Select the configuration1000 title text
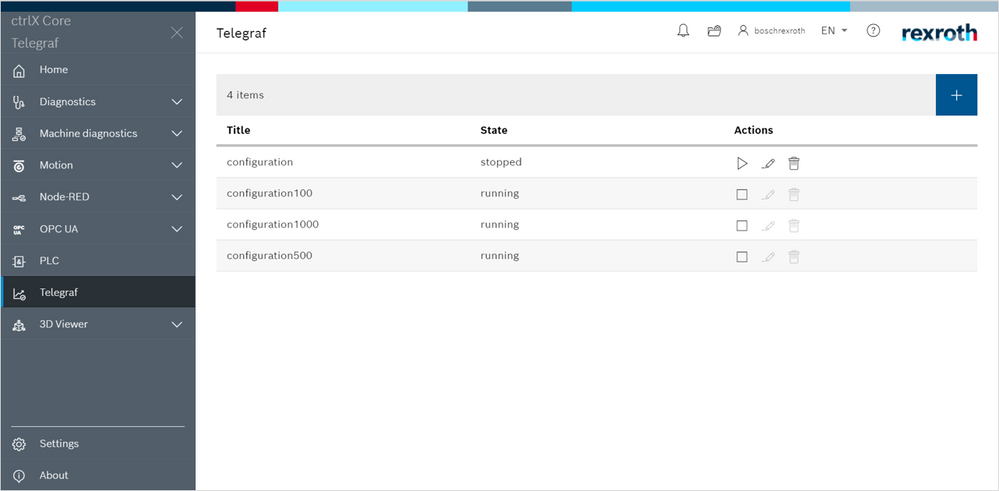The image size is (999, 491). click(x=273, y=225)
